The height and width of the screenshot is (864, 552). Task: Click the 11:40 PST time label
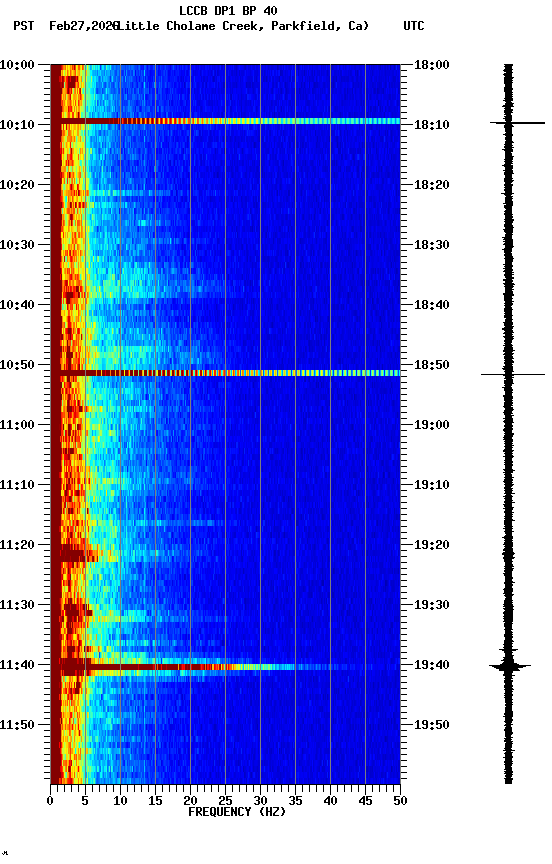[17, 665]
